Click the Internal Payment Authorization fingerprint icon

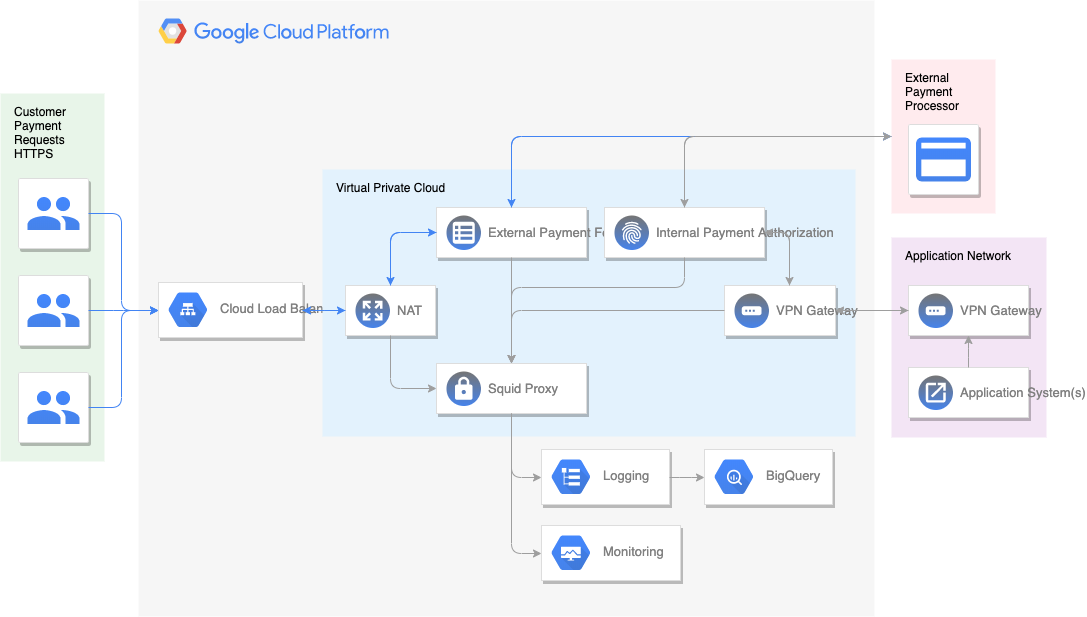click(x=632, y=233)
